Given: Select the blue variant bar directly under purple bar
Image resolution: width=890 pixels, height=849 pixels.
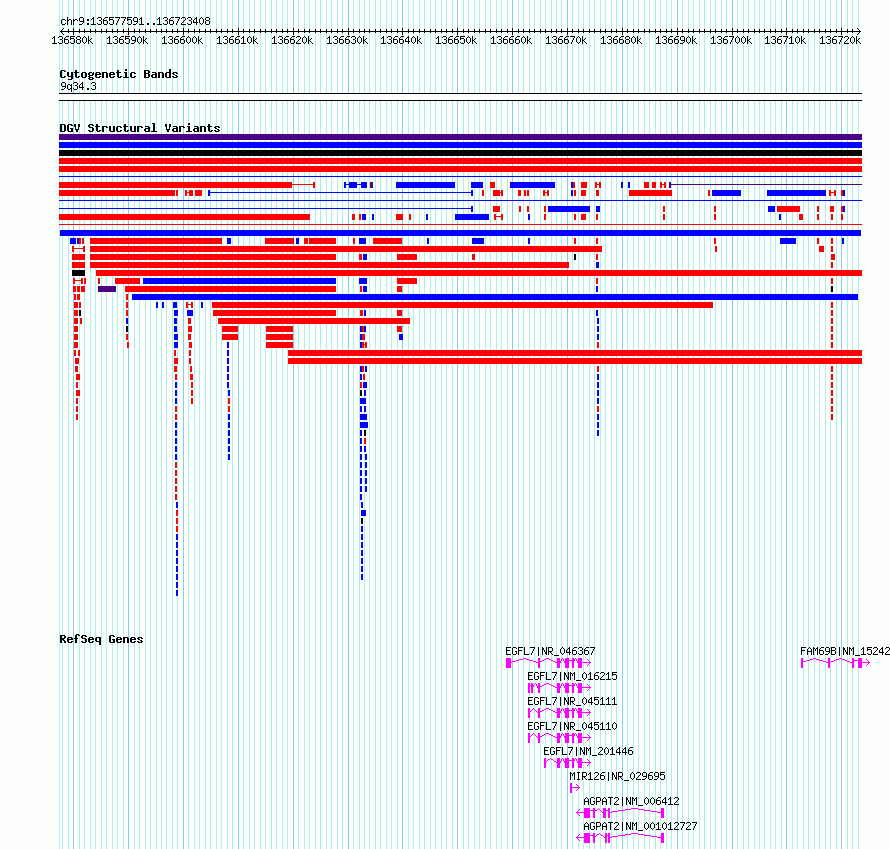Looking at the screenshot, I should (460, 145).
